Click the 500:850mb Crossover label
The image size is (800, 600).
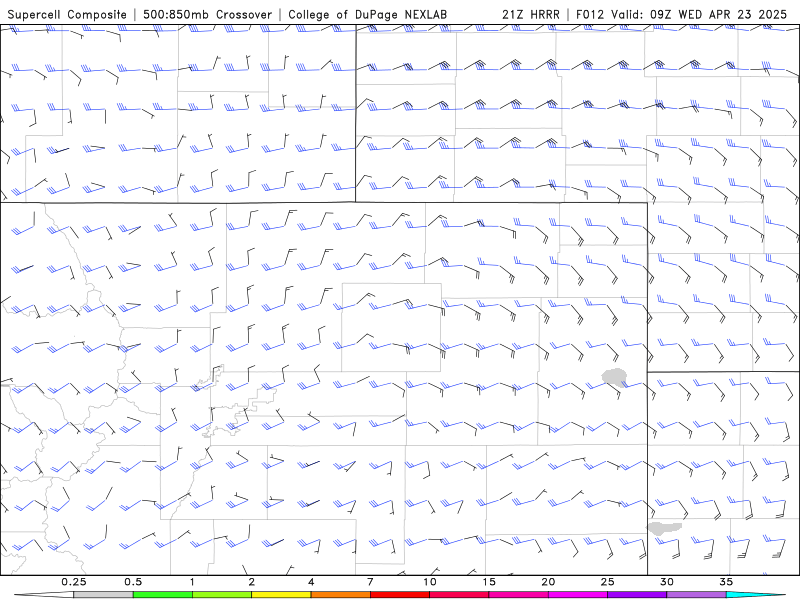pyautogui.click(x=208, y=14)
